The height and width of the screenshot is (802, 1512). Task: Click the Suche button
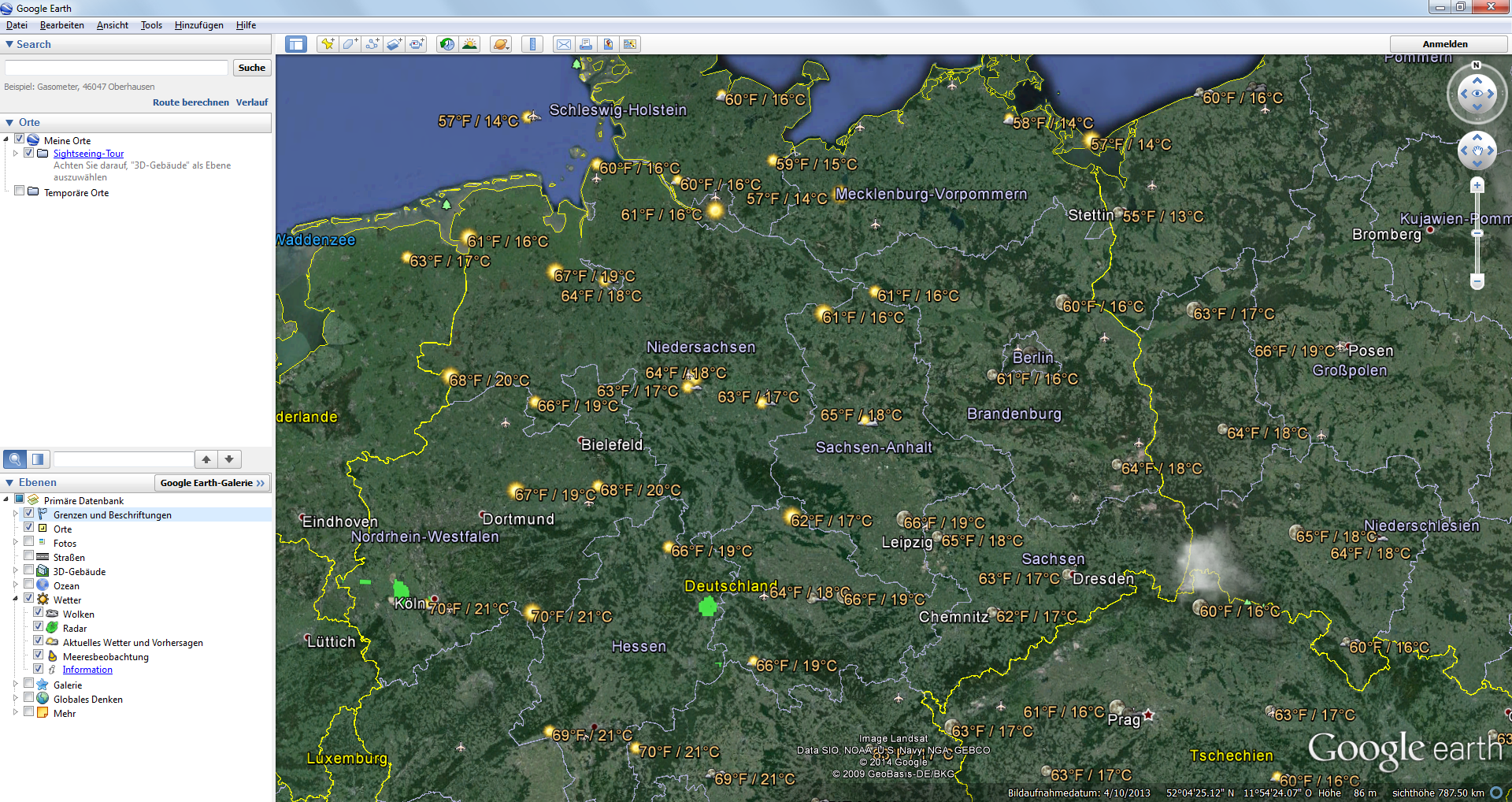pyautogui.click(x=252, y=68)
